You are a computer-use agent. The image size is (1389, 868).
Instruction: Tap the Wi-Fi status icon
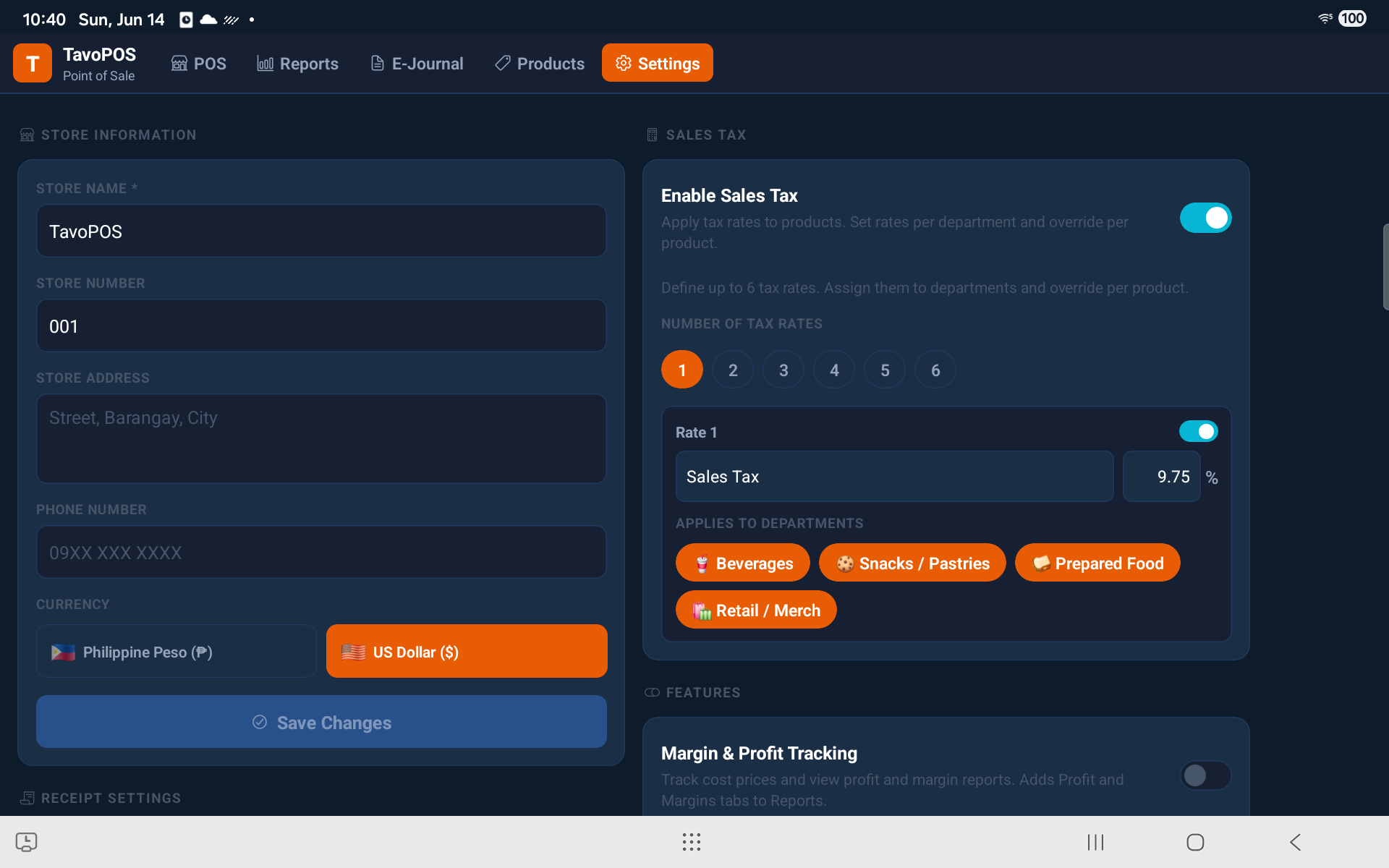coord(1325,19)
